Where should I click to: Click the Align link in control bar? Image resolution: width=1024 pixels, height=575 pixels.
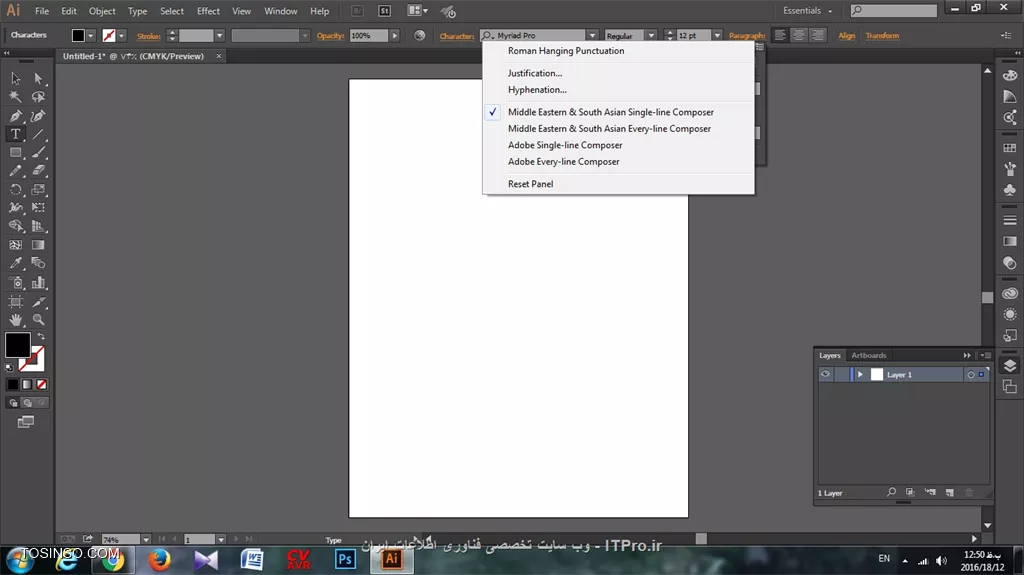click(846, 35)
